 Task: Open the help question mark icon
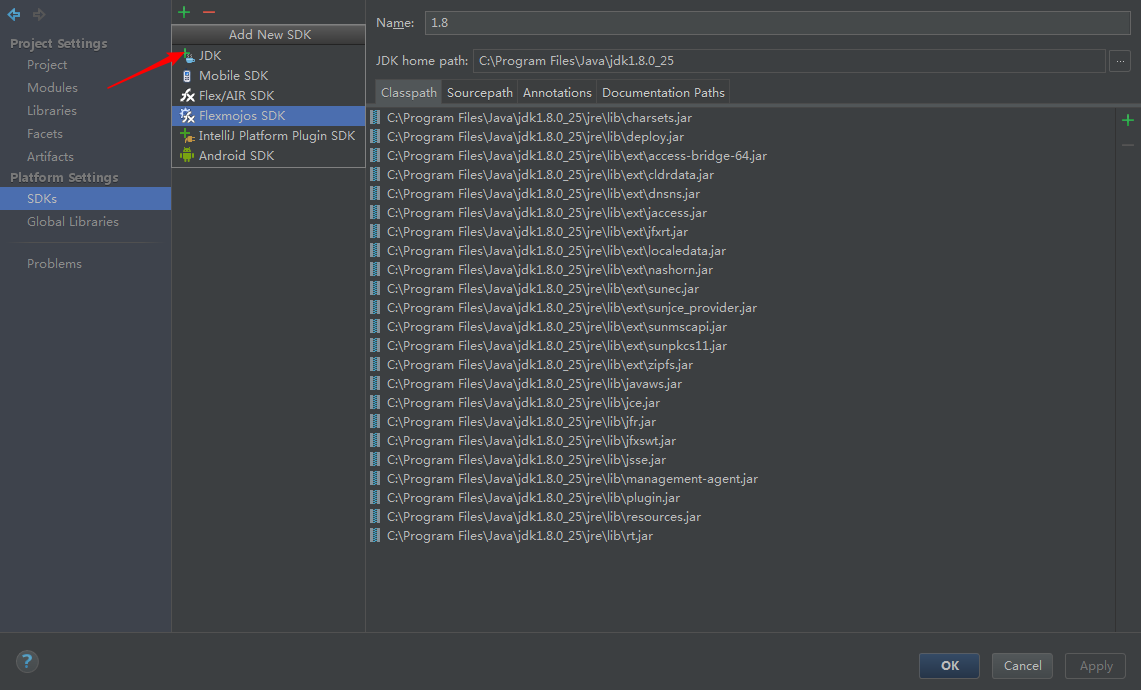click(x=27, y=661)
